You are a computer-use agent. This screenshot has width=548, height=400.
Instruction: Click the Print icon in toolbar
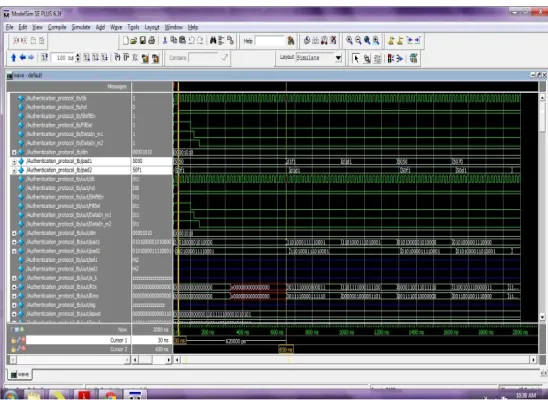[x=151, y=41]
